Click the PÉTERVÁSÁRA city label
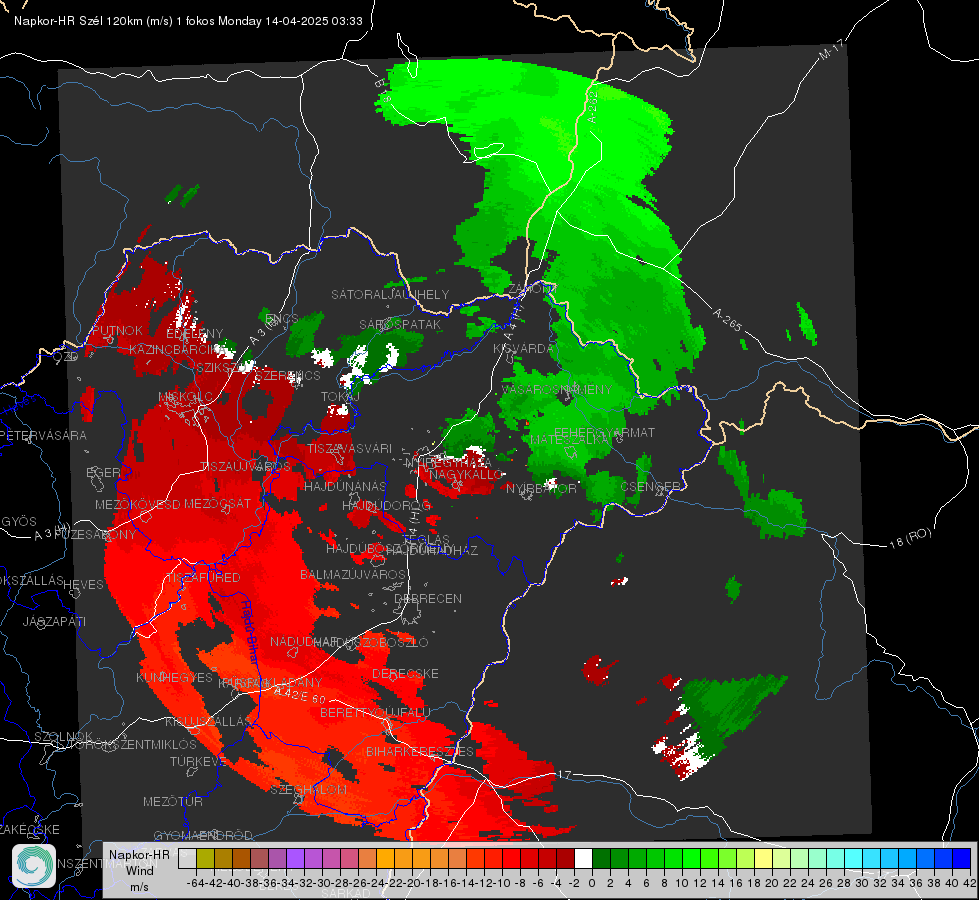 (44, 435)
